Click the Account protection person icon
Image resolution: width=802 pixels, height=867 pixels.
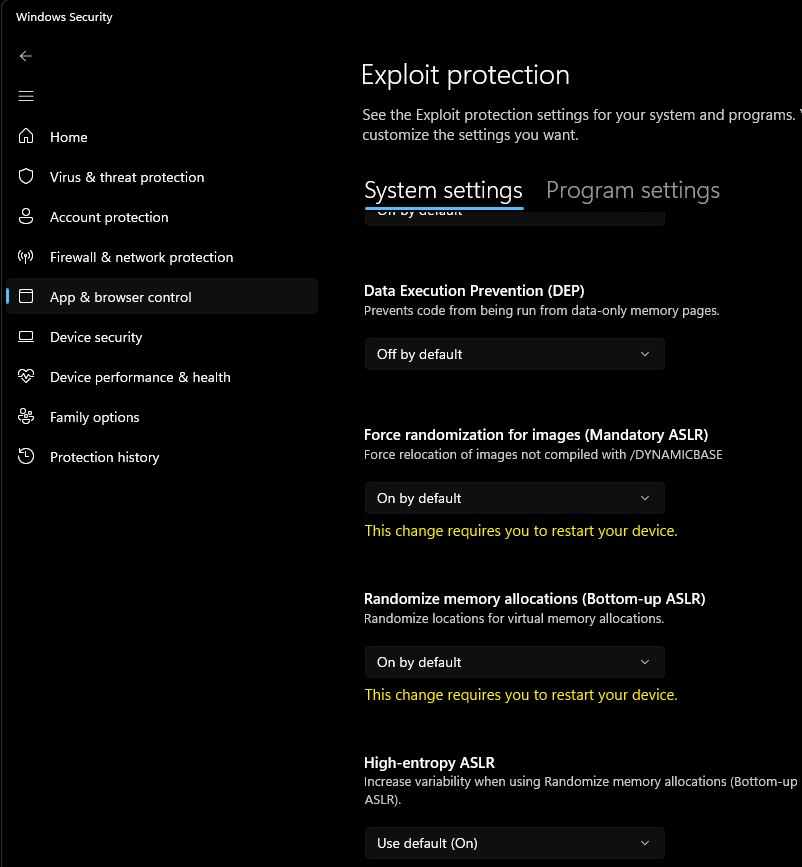click(27, 217)
